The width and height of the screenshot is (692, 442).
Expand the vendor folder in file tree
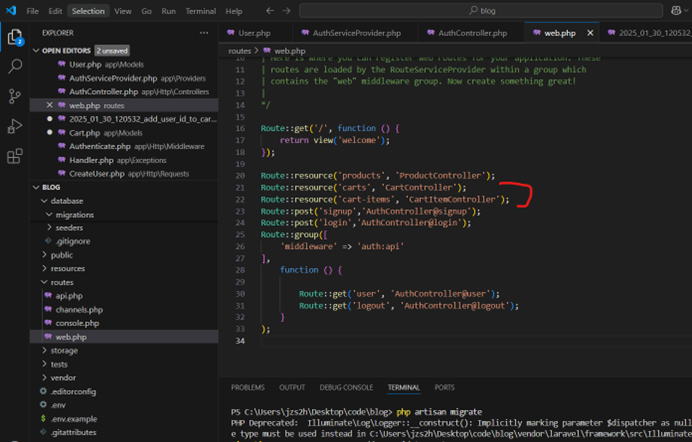click(62, 377)
